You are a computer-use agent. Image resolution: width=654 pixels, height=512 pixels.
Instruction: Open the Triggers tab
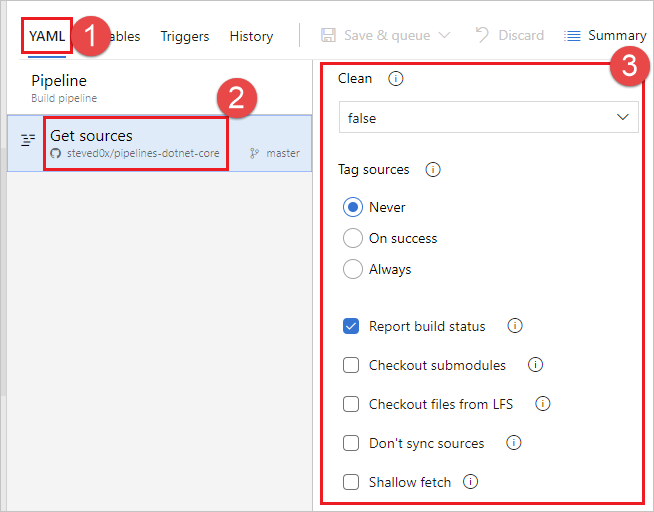185,36
